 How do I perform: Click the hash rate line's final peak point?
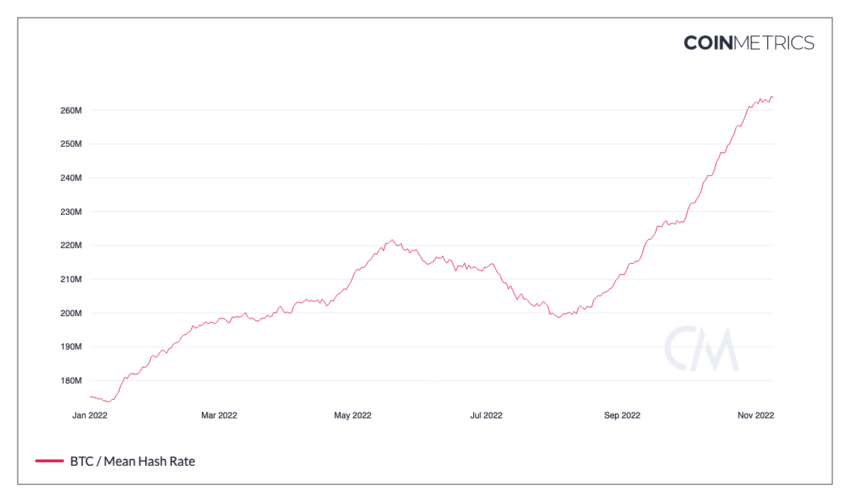point(771,97)
